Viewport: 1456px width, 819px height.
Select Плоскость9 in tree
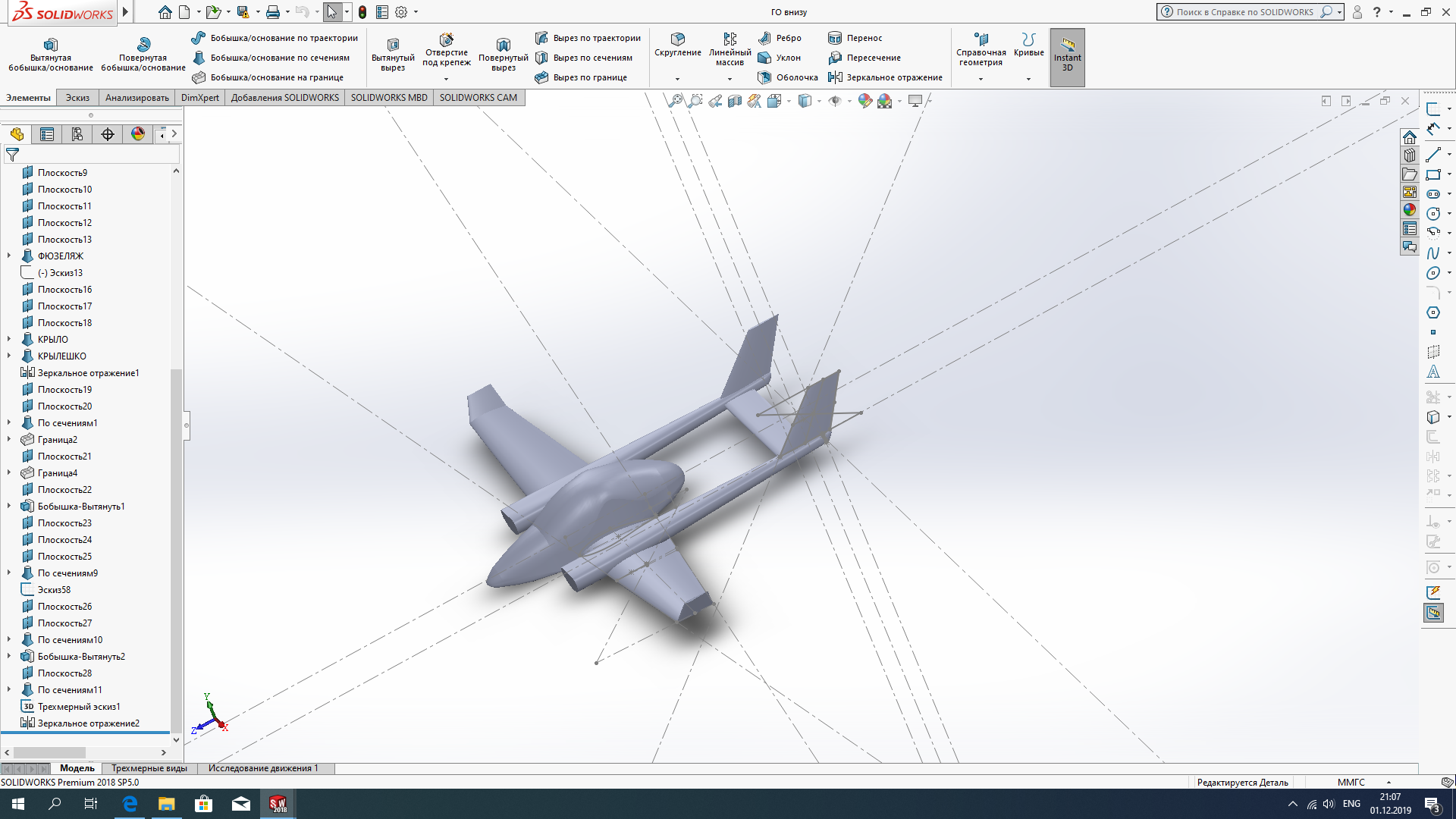[55, 173]
